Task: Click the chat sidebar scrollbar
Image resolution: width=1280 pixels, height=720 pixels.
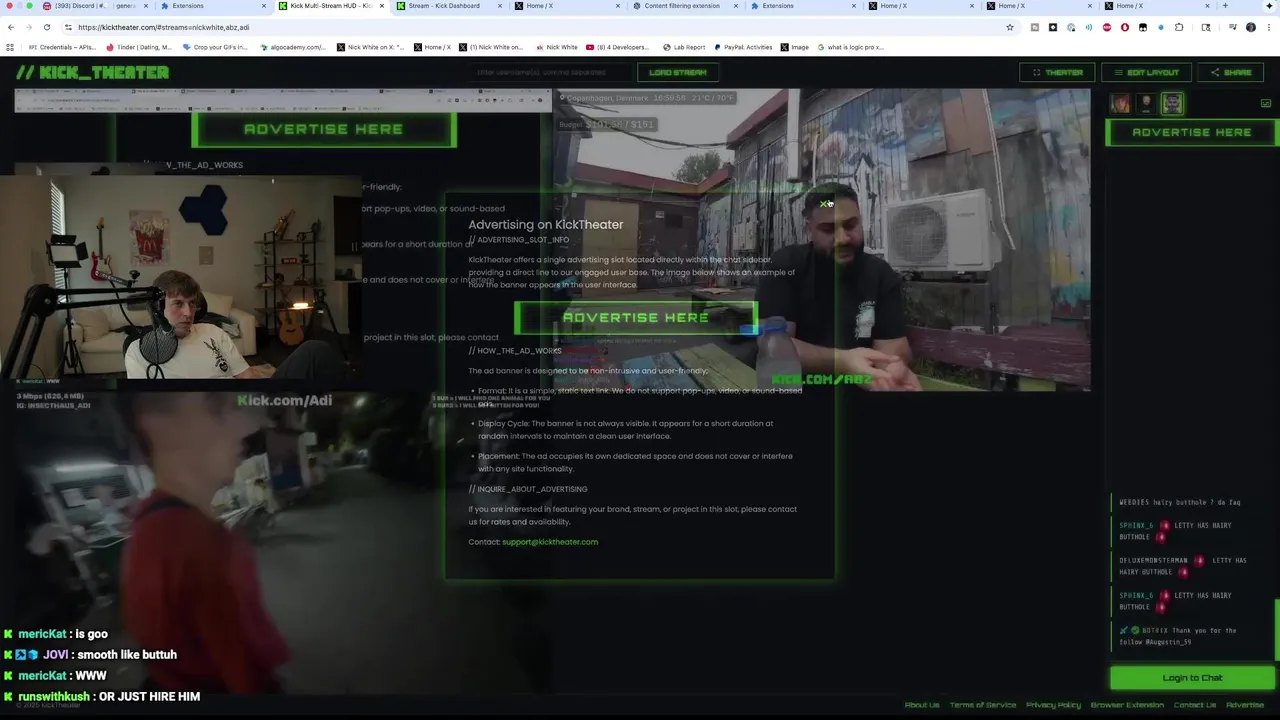Action: tap(1277, 630)
